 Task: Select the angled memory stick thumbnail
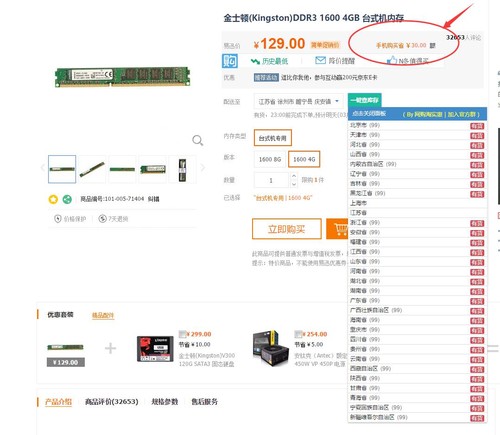click(92, 169)
